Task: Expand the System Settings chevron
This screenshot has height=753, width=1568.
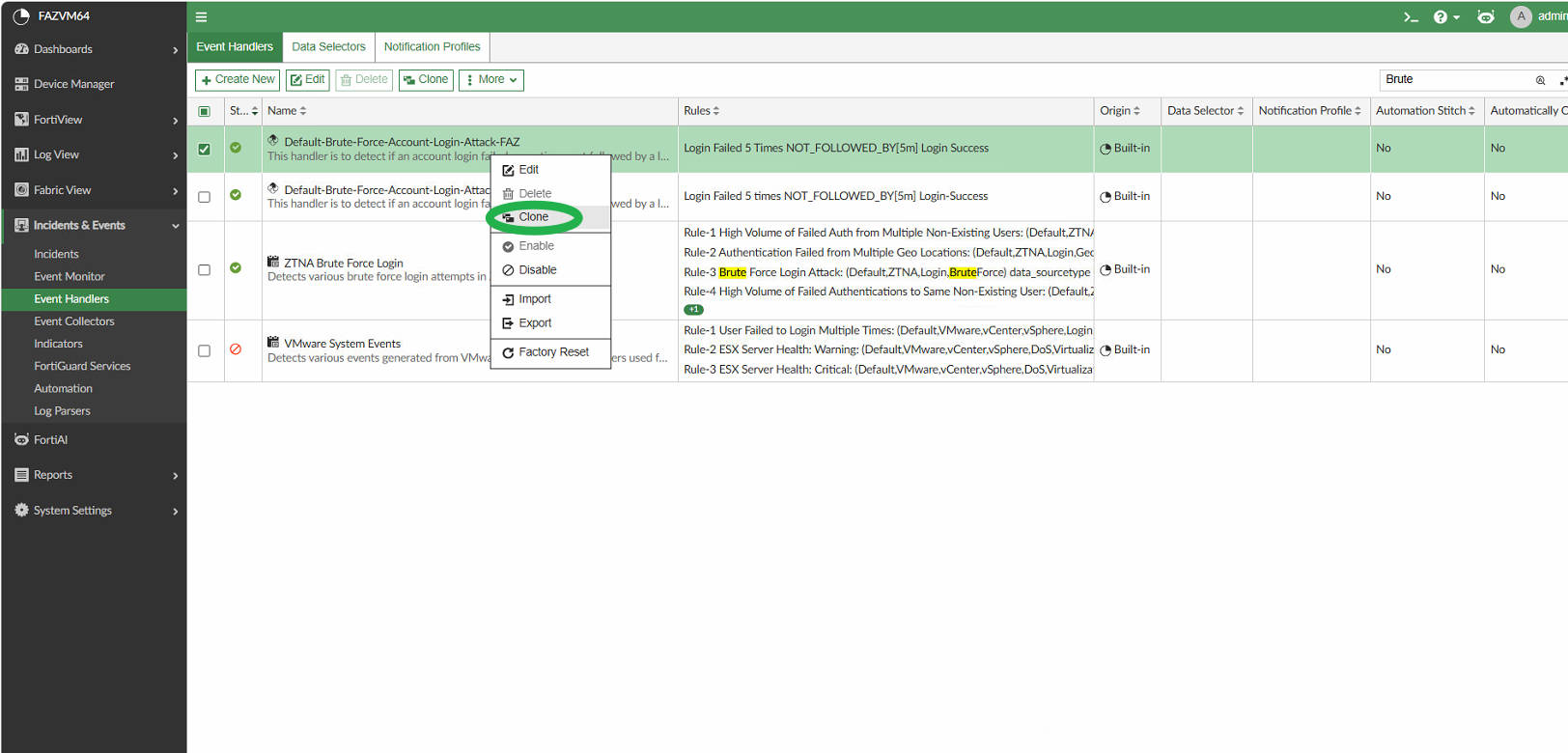Action: tap(175, 511)
